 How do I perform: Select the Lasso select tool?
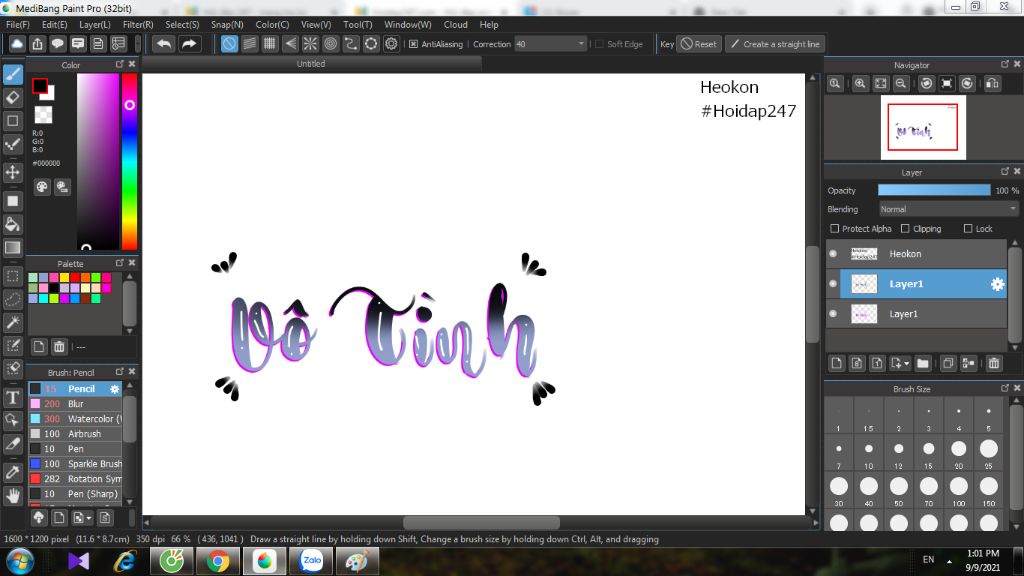12,299
